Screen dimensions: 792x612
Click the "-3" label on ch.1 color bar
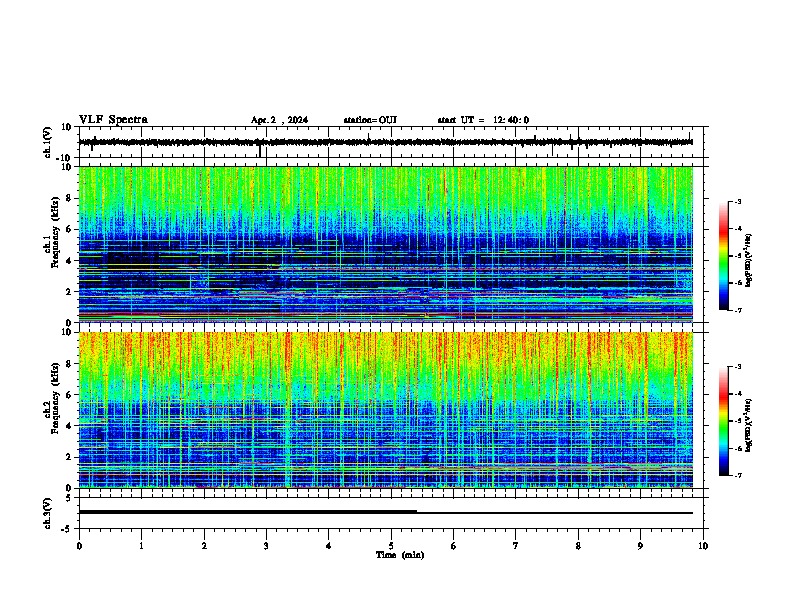737,201
